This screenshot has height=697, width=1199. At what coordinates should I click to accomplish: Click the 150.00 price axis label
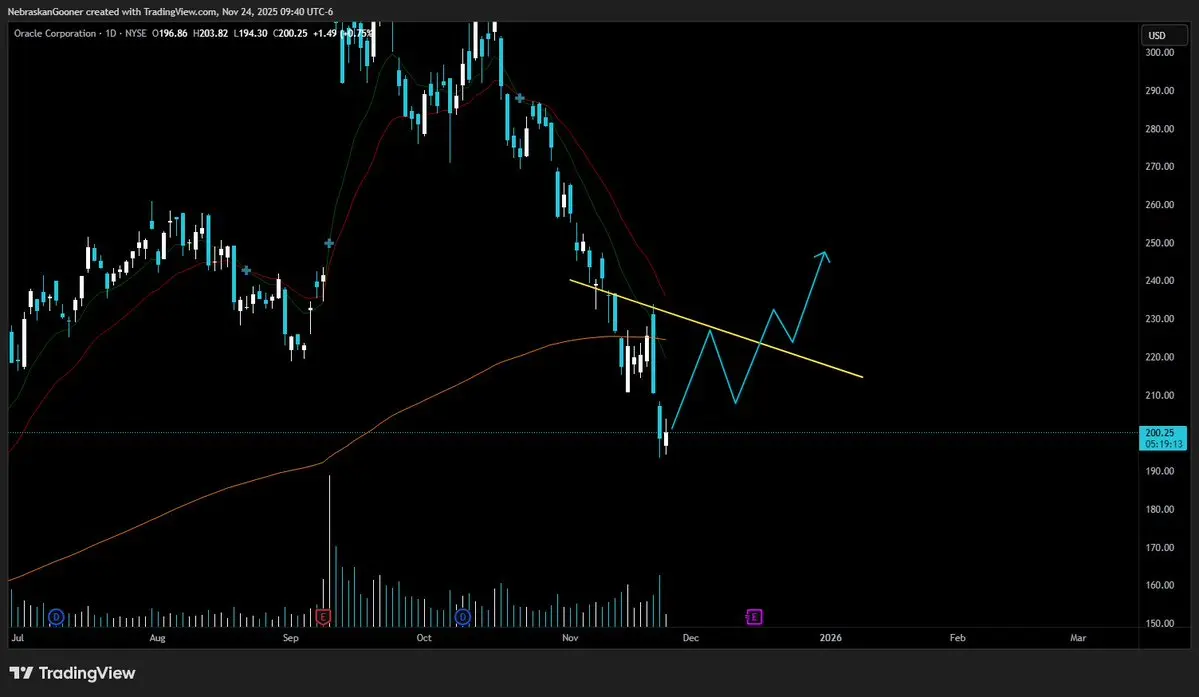[x=1159, y=624]
